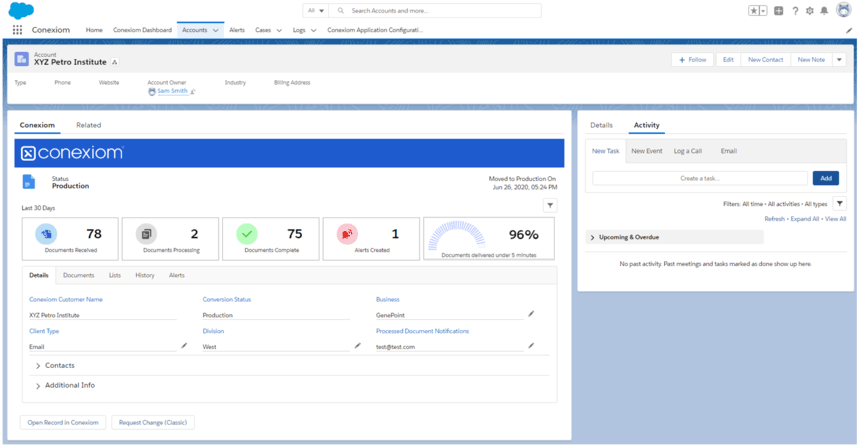Open the Cases navigation dropdown arrow
This screenshot has height=447, width=860.
[279, 31]
